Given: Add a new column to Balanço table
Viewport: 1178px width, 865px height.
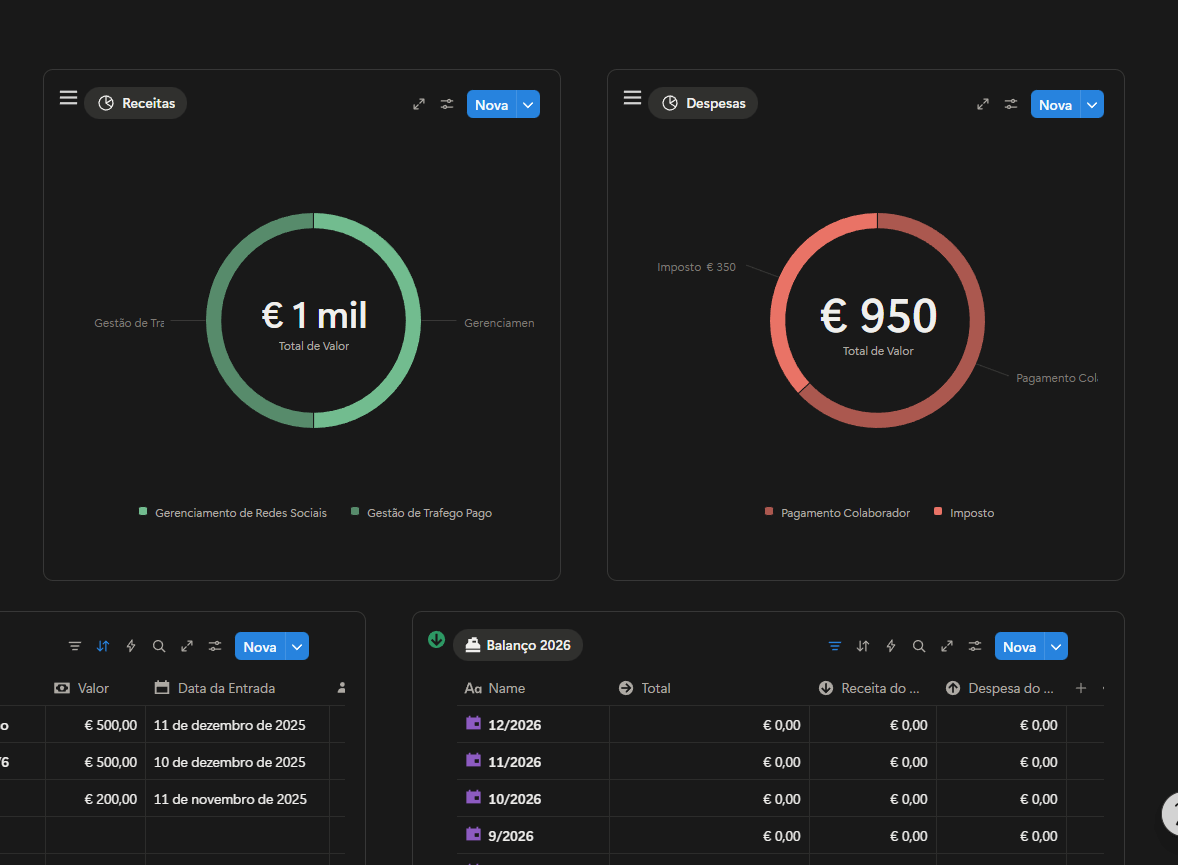Looking at the screenshot, I should point(1080,688).
